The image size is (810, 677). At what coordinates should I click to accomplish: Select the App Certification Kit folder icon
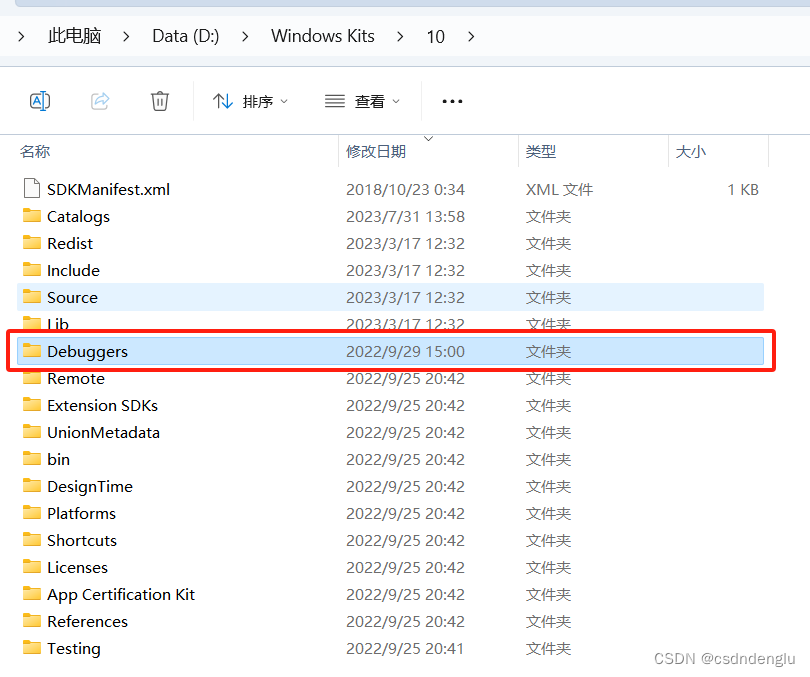[x=32, y=593]
